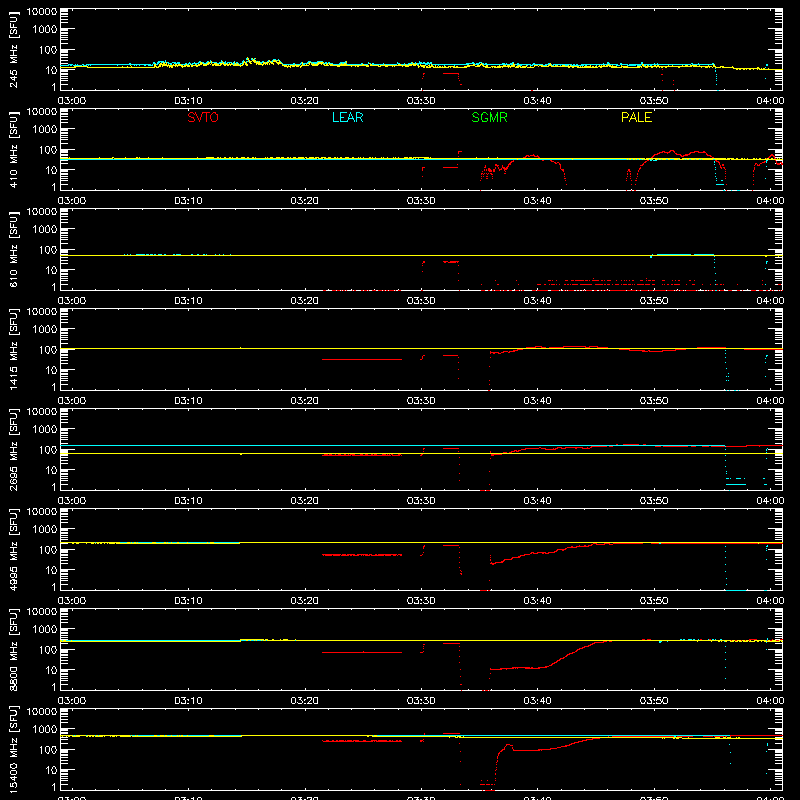Click 03:20 time label below 2695 MHz plot

[x=305, y=501]
